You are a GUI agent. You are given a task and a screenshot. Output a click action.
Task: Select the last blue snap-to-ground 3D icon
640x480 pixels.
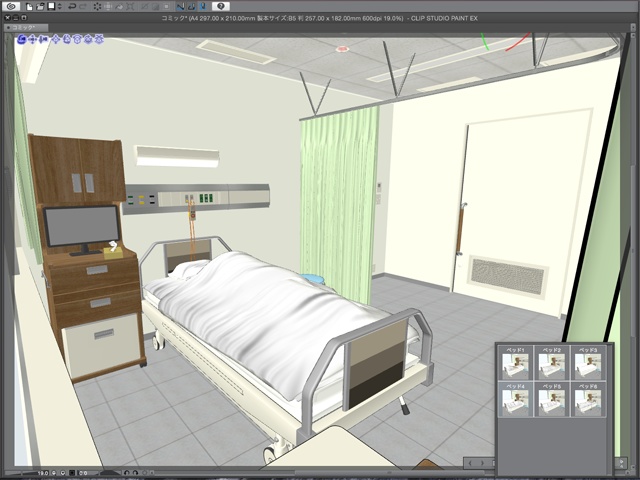pos(99,39)
